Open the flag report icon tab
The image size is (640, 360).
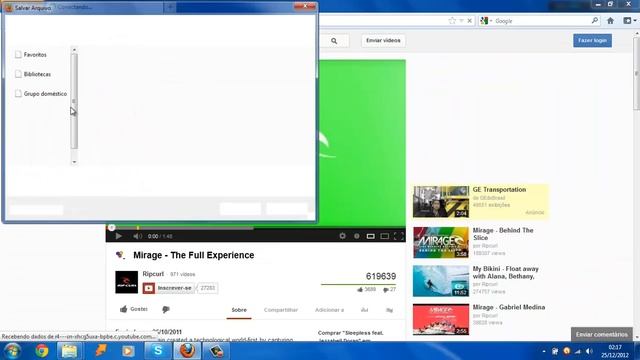(x=389, y=310)
